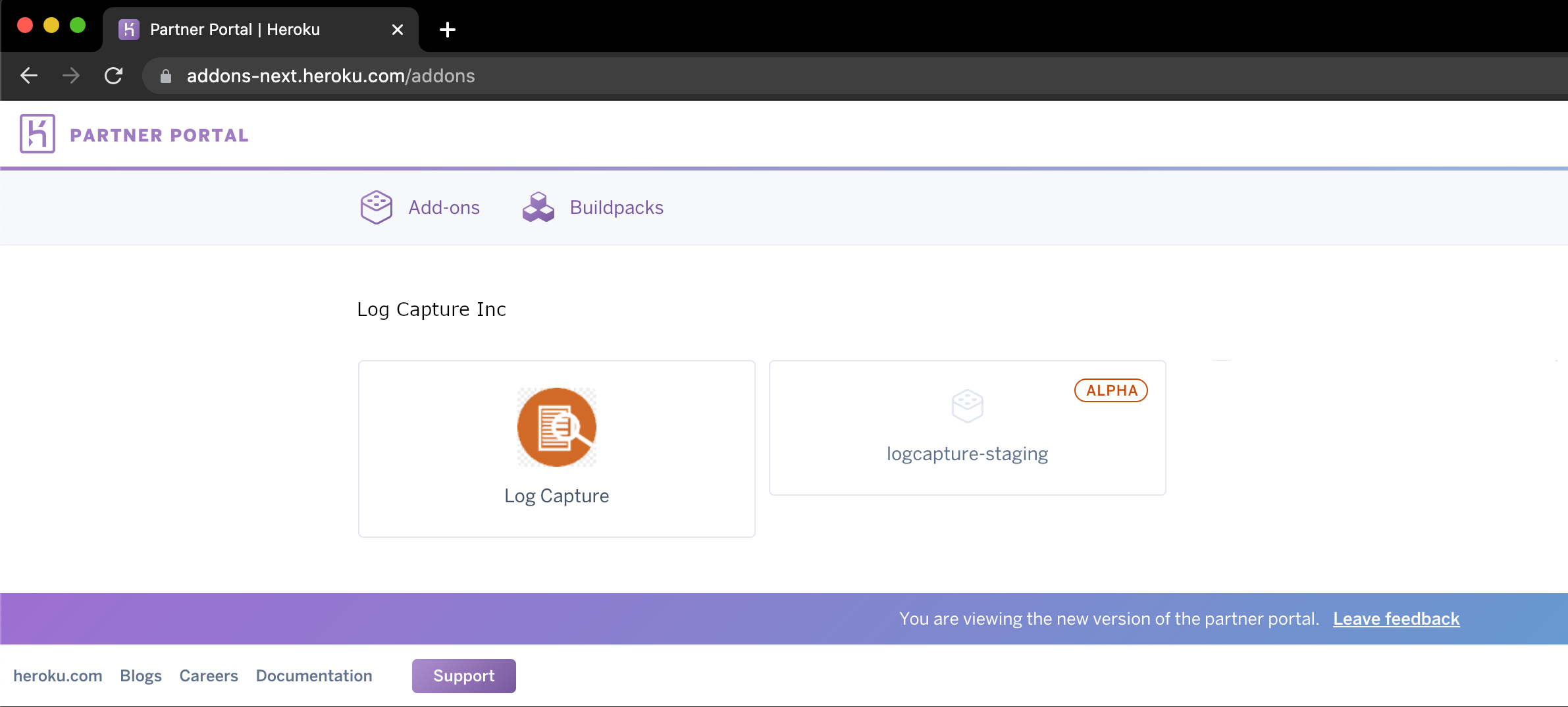This screenshot has height=707, width=1568.
Task: Select the Partner Portal | Heroku tab
Action: [261, 30]
